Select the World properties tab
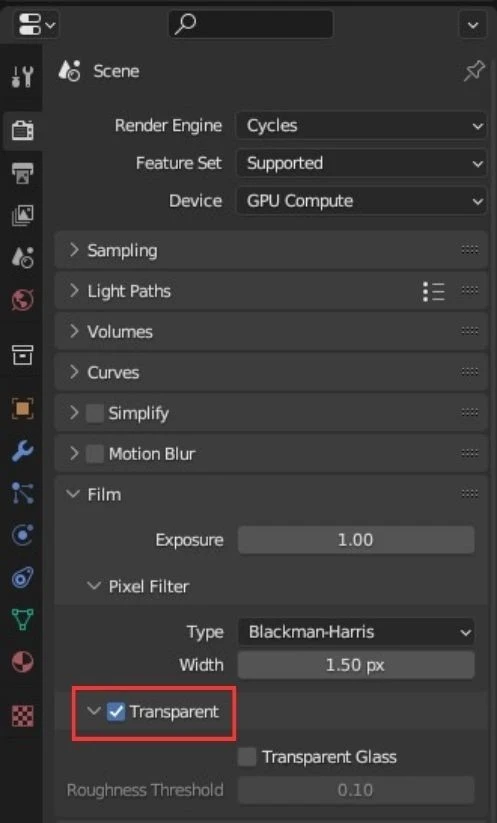497x823 pixels. click(22, 300)
